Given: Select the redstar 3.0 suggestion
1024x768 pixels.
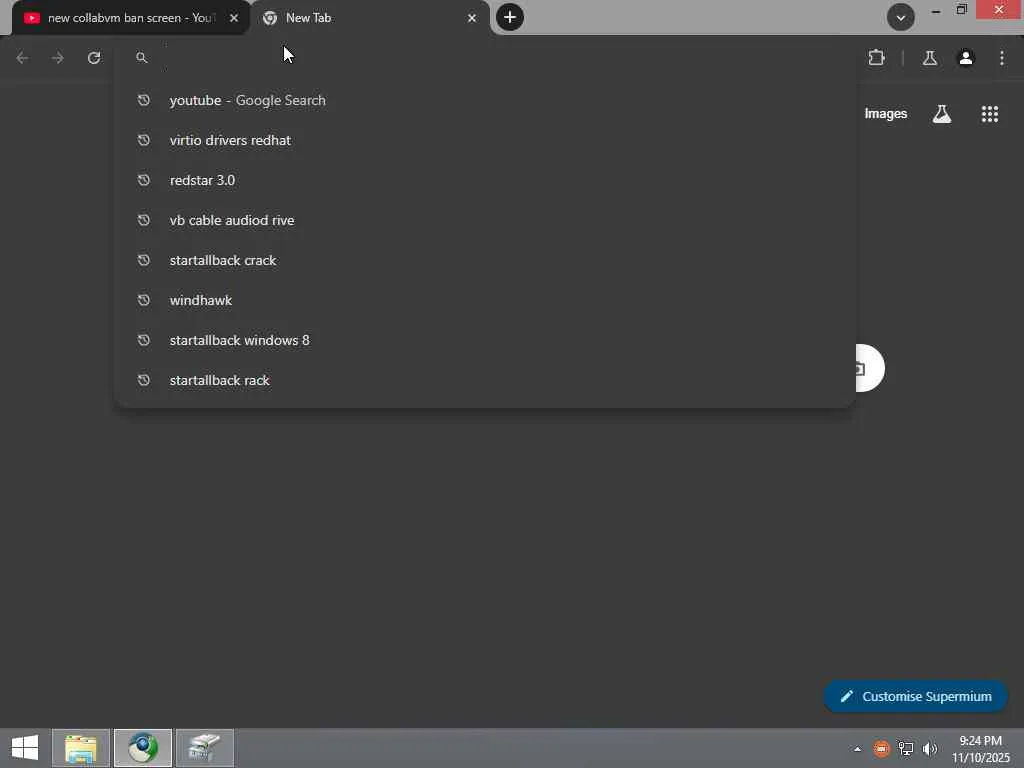Looking at the screenshot, I should (485, 180).
